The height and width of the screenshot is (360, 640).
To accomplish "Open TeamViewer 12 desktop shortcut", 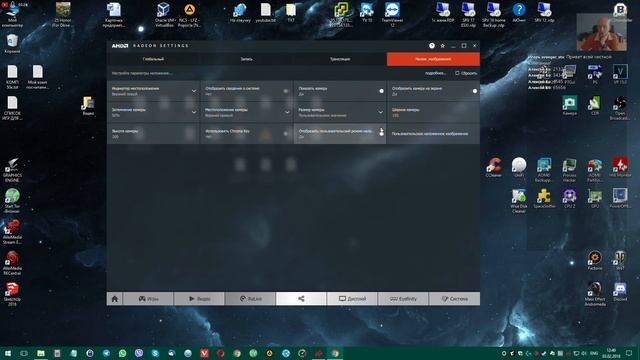I will point(392,14).
